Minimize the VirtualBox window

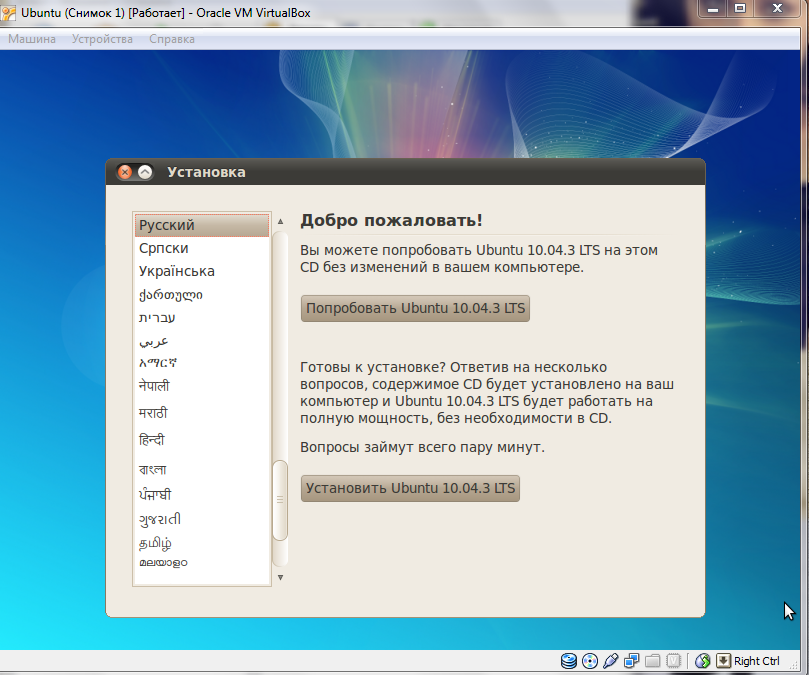tap(713, 9)
